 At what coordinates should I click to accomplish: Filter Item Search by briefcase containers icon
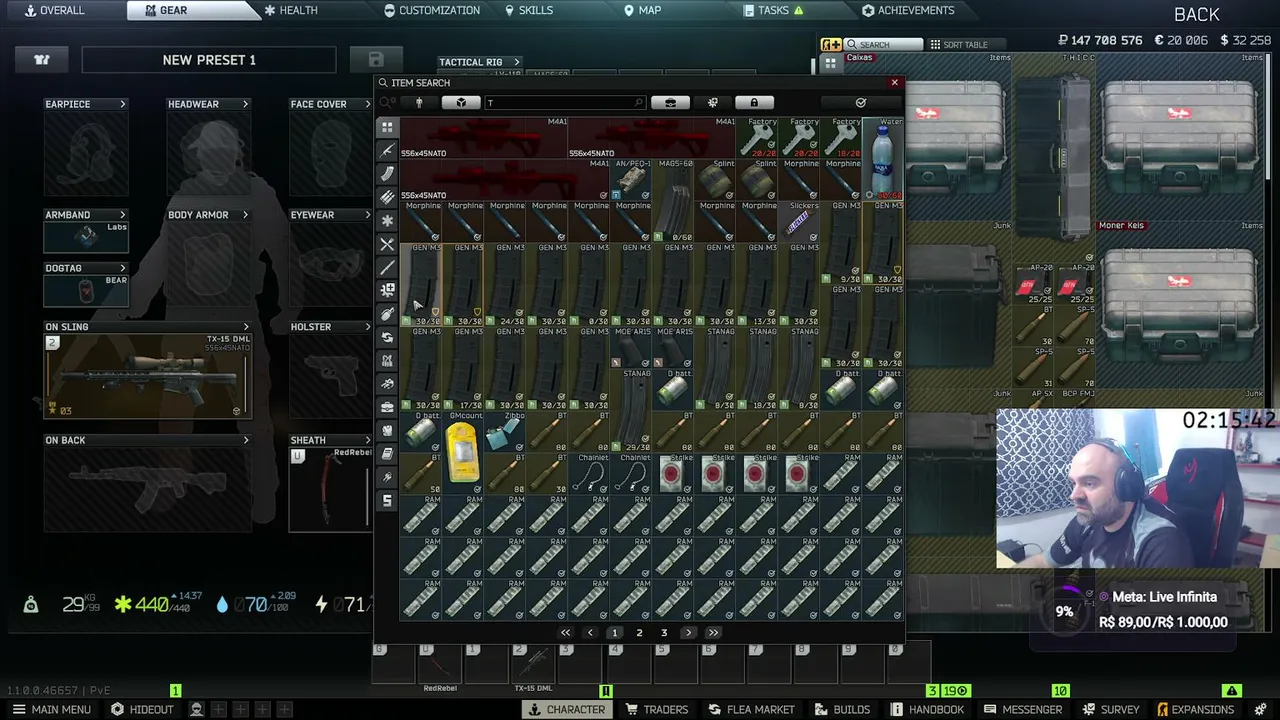point(387,407)
